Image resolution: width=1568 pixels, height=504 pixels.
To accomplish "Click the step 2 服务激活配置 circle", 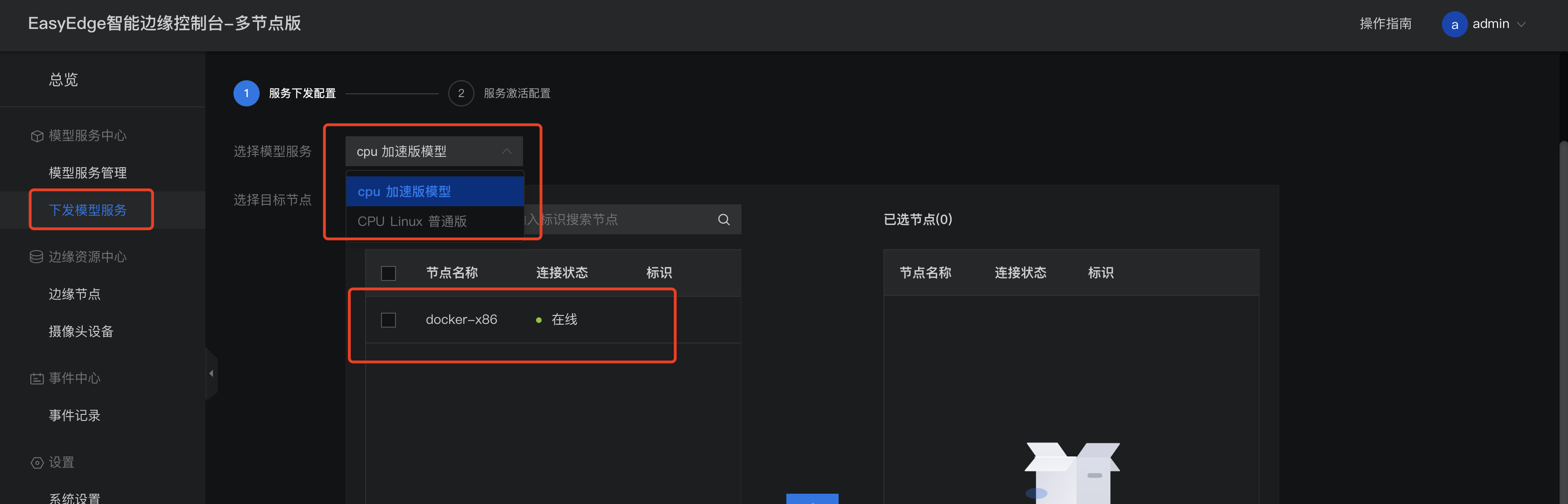I will (x=461, y=93).
